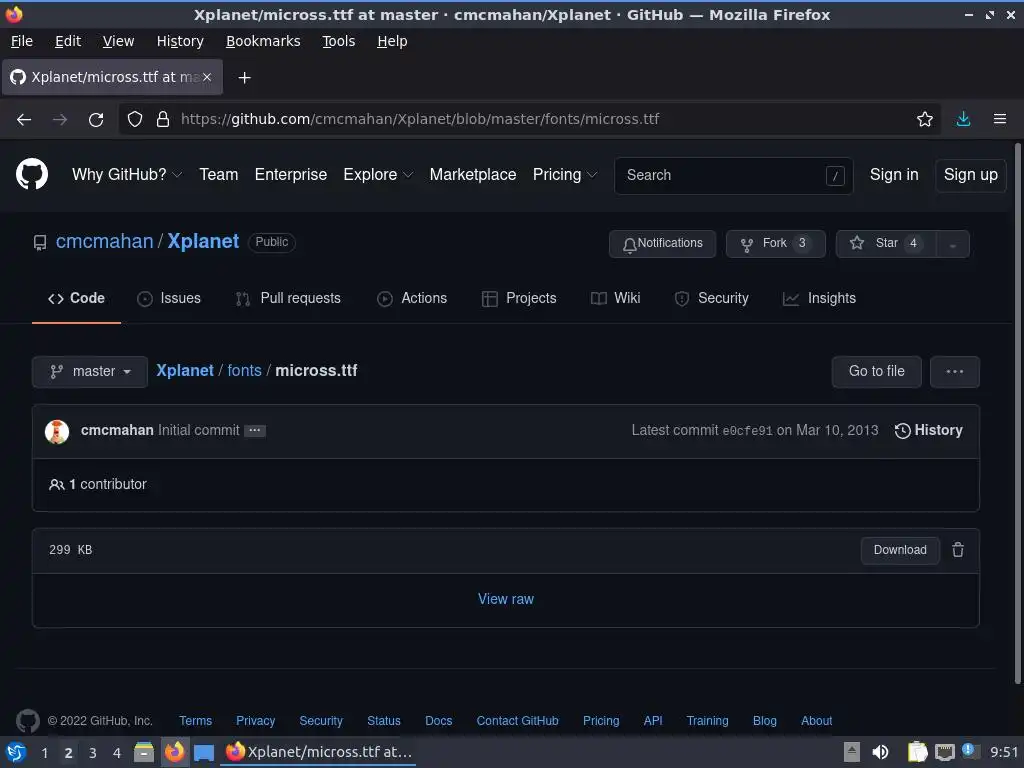Click the trash delete file icon

point(958,550)
